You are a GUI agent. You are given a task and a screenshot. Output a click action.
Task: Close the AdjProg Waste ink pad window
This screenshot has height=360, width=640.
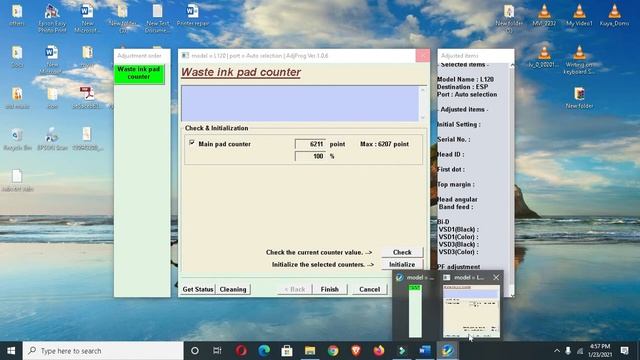[x=423, y=56]
